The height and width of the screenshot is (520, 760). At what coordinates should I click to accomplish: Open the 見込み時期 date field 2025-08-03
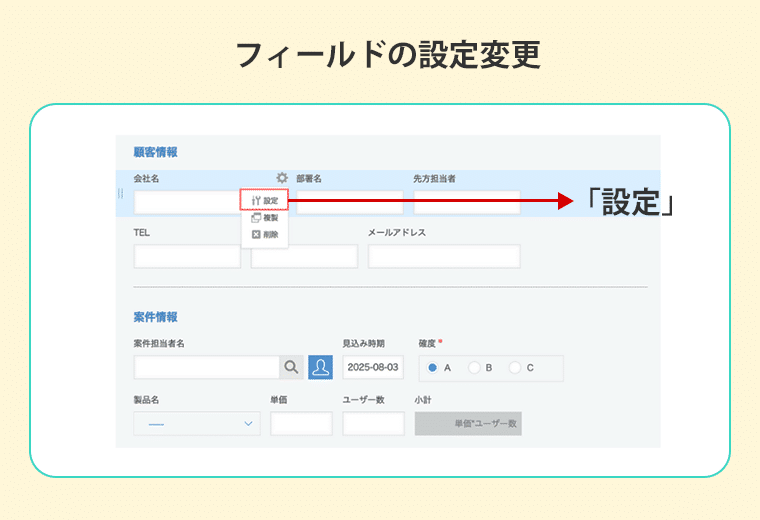pos(373,367)
